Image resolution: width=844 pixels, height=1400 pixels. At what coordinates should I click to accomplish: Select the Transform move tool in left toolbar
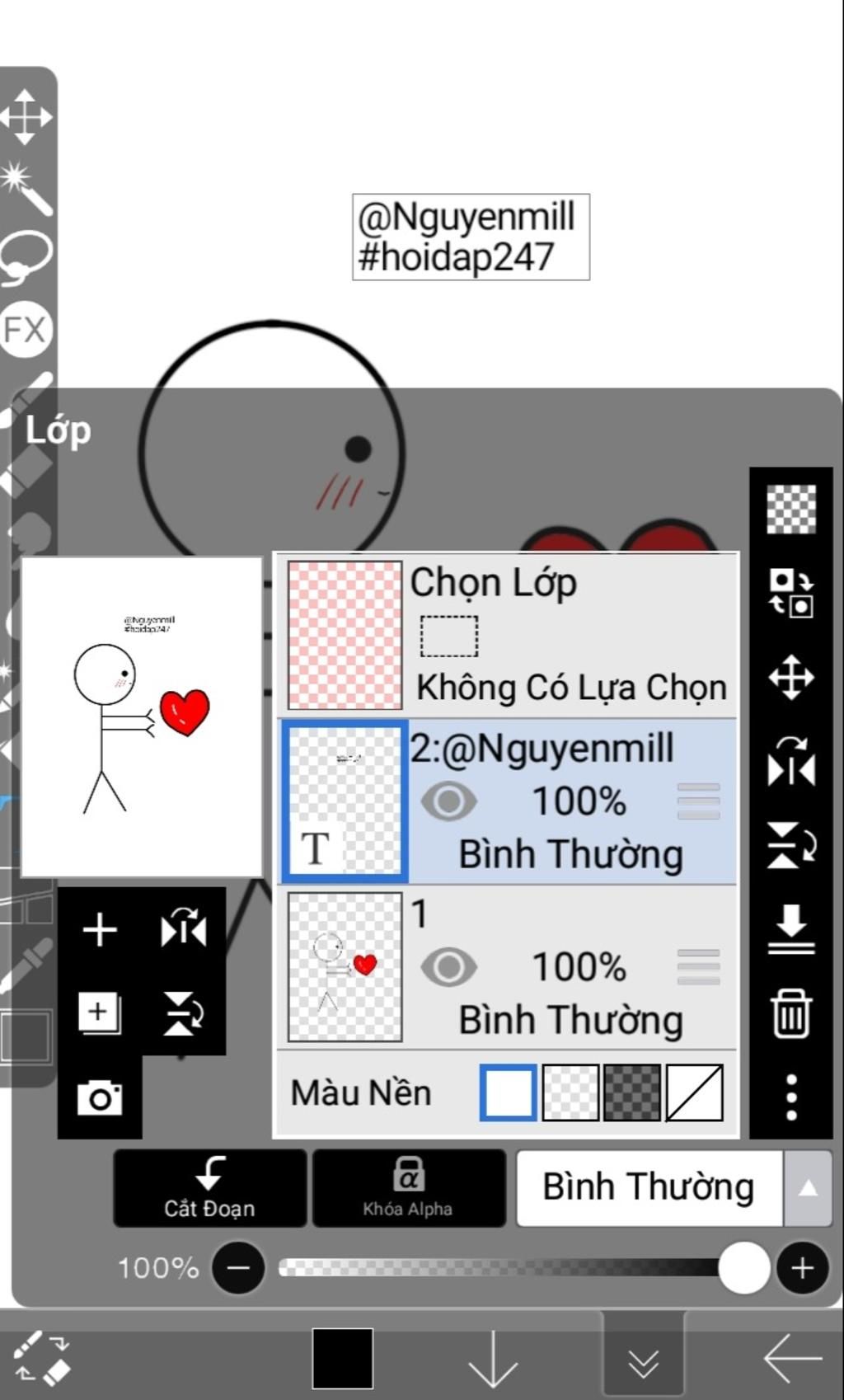[x=26, y=115]
